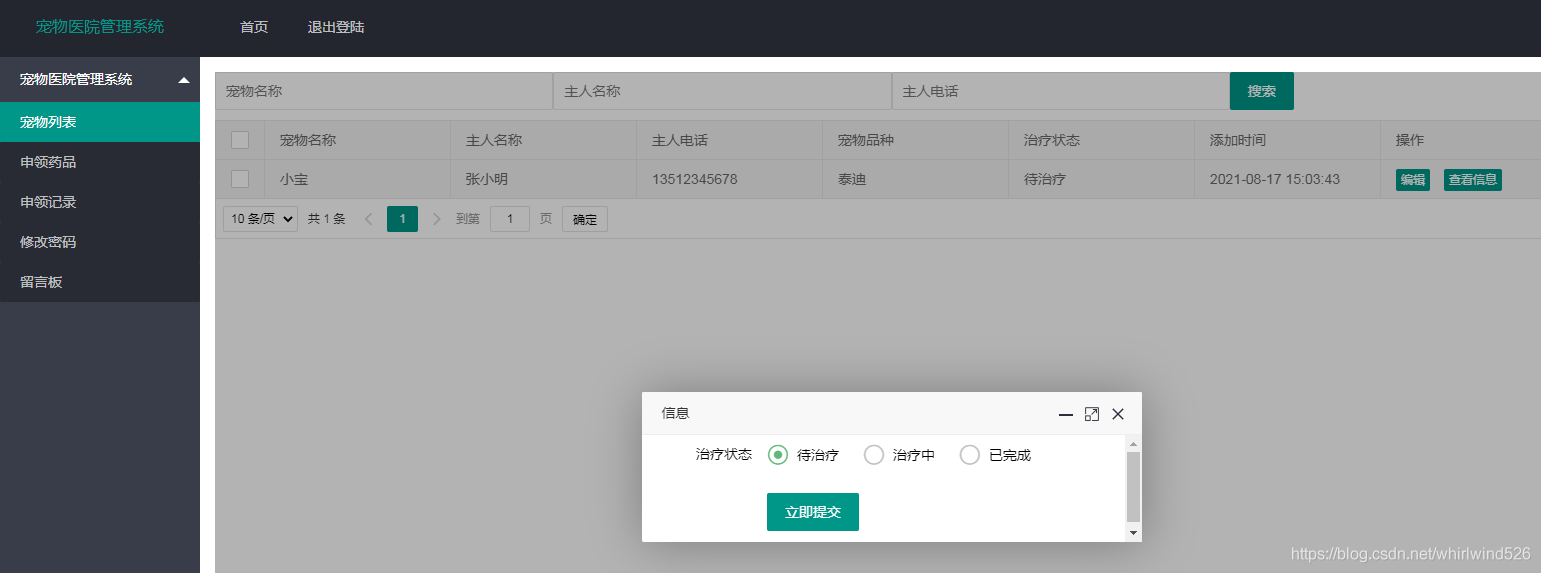Collapse the 宠物医院管理系统 sidebar arrow

[184, 80]
